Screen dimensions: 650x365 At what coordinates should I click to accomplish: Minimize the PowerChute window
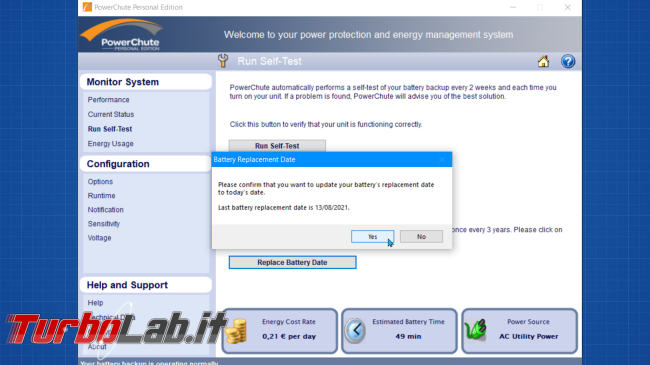pyautogui.click(x=513, y=7)
